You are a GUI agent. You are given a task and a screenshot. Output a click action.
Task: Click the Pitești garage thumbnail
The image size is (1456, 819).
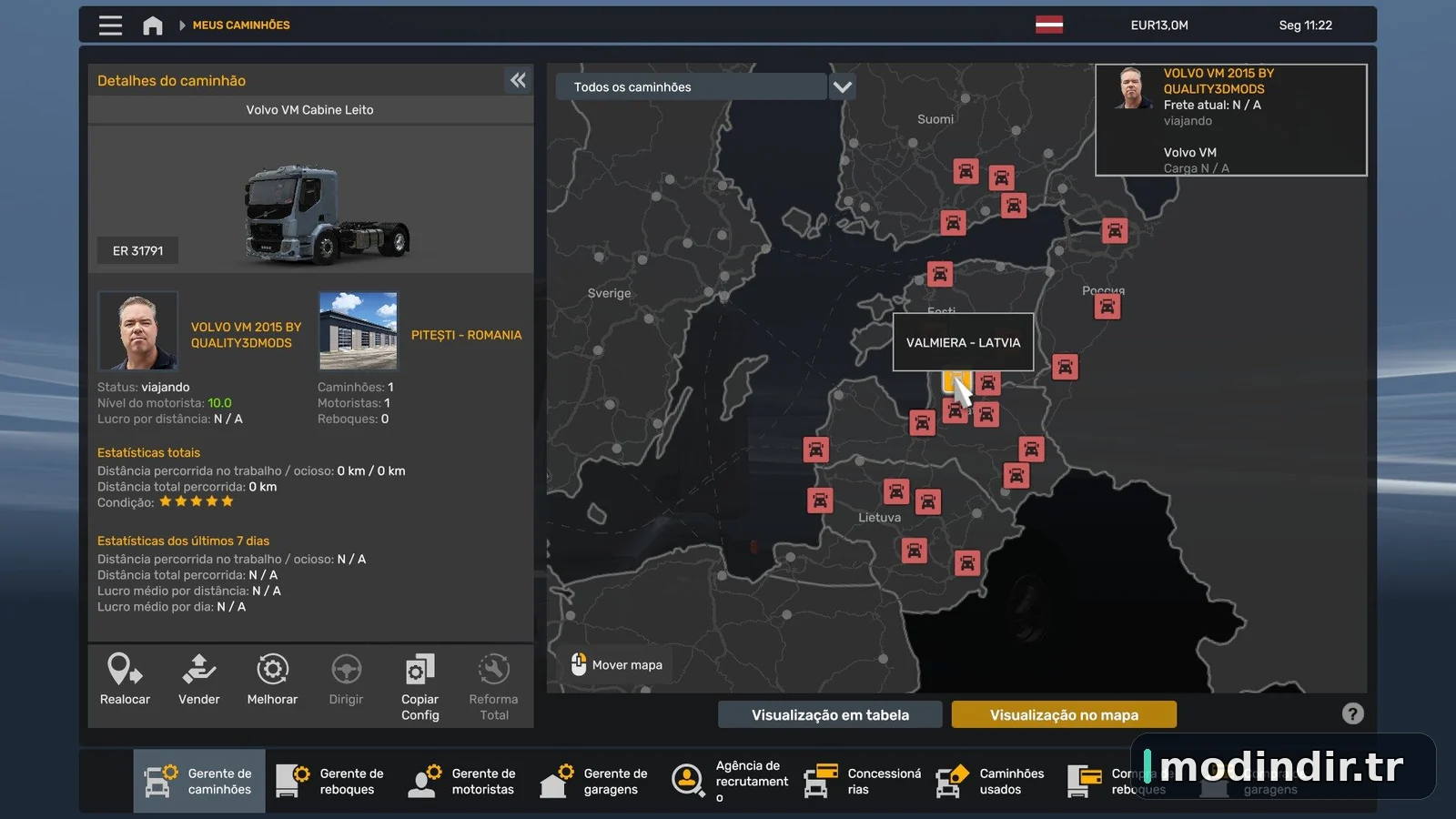(359, 330)
